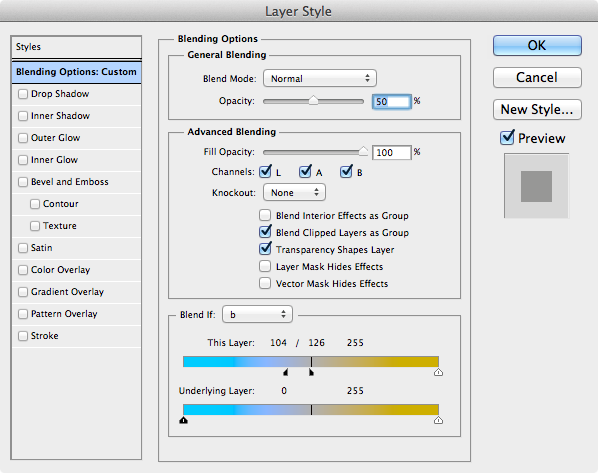Uncheck Blend Clipped Layers as Group
The height and width of the screenshot is (473, 598).
click(x=265, y=232)
